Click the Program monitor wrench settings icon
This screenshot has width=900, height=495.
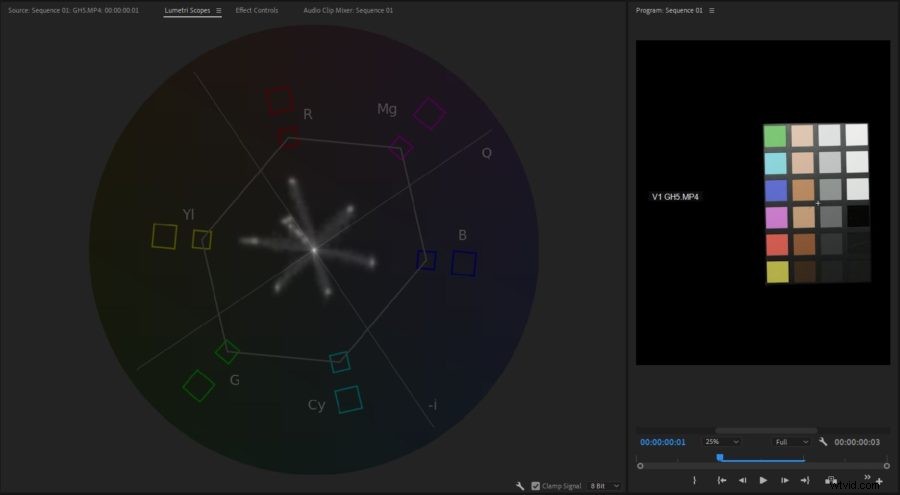(823, 441)
